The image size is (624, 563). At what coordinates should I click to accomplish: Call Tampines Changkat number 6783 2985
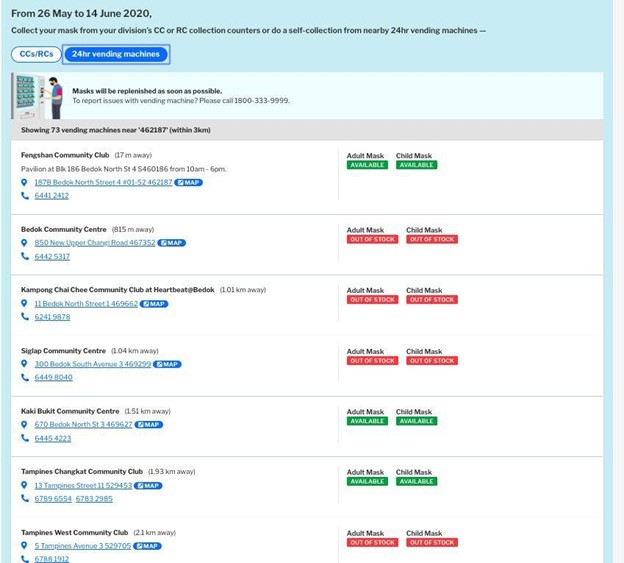pyautogui.click(x=94, y=499)
